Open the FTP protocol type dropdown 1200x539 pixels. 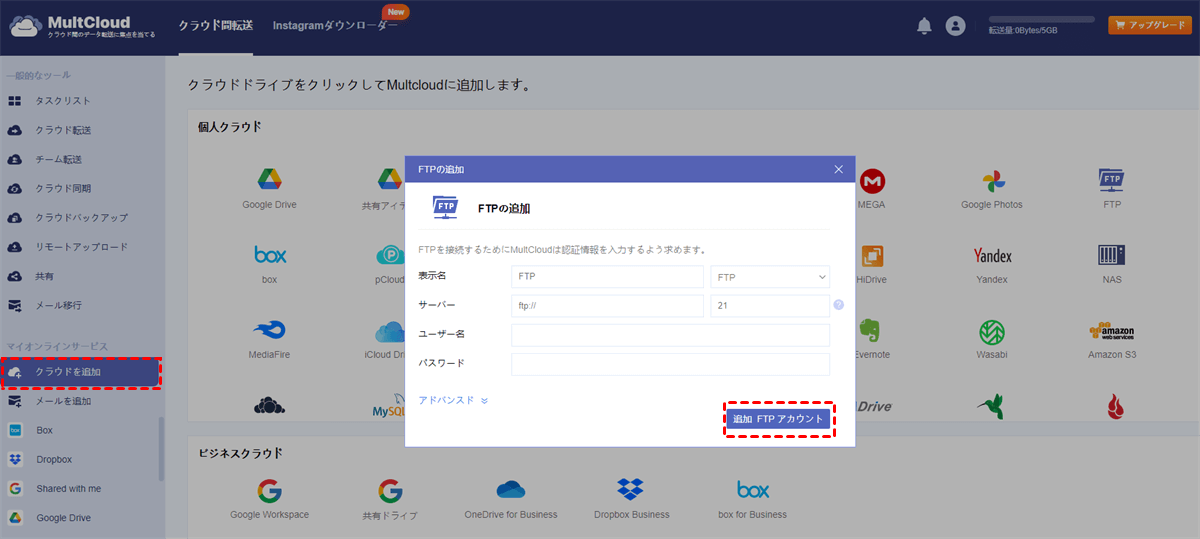point(770,277)
